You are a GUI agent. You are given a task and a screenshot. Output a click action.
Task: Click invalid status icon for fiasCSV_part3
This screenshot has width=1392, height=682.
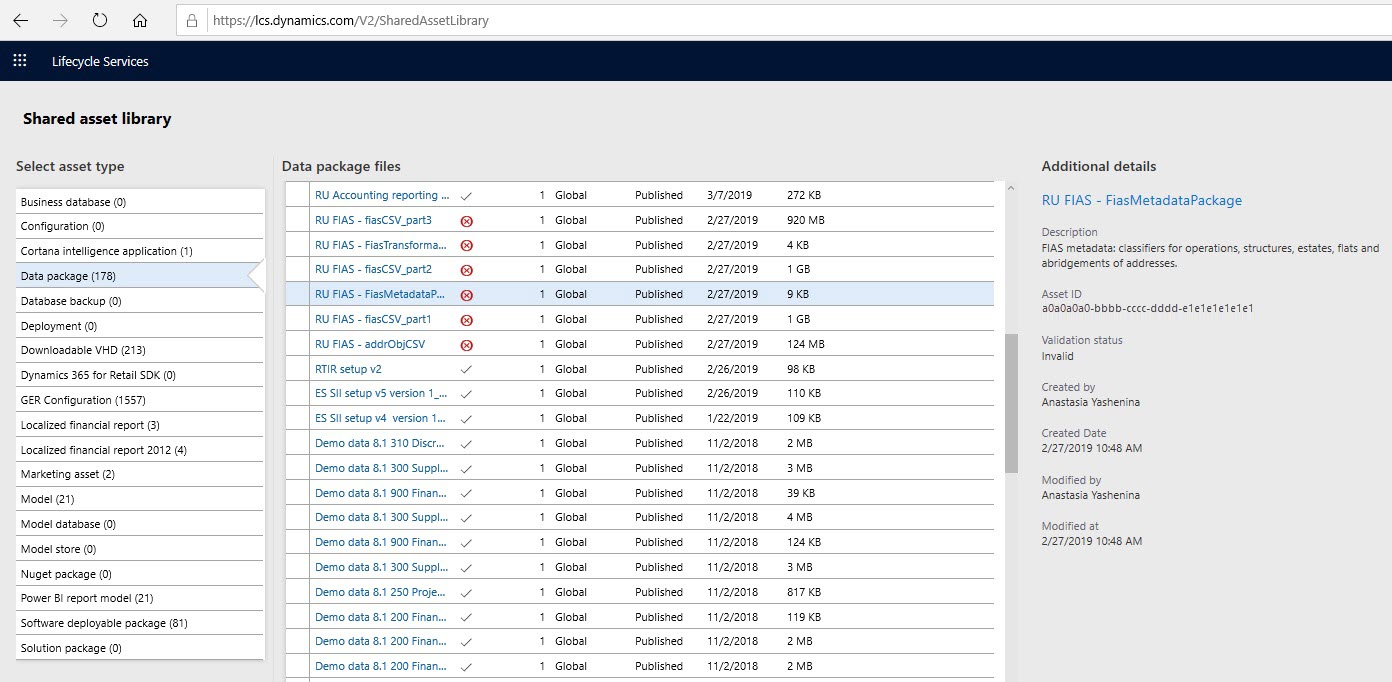pyautogui.click(x=466, y=220)
